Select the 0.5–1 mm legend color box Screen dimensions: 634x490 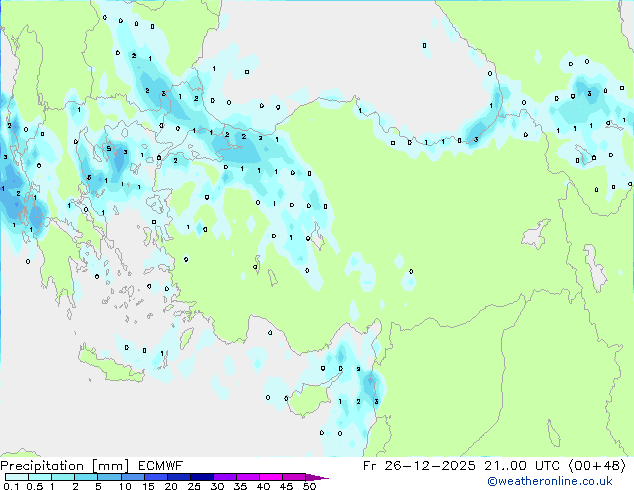point(40,477)
